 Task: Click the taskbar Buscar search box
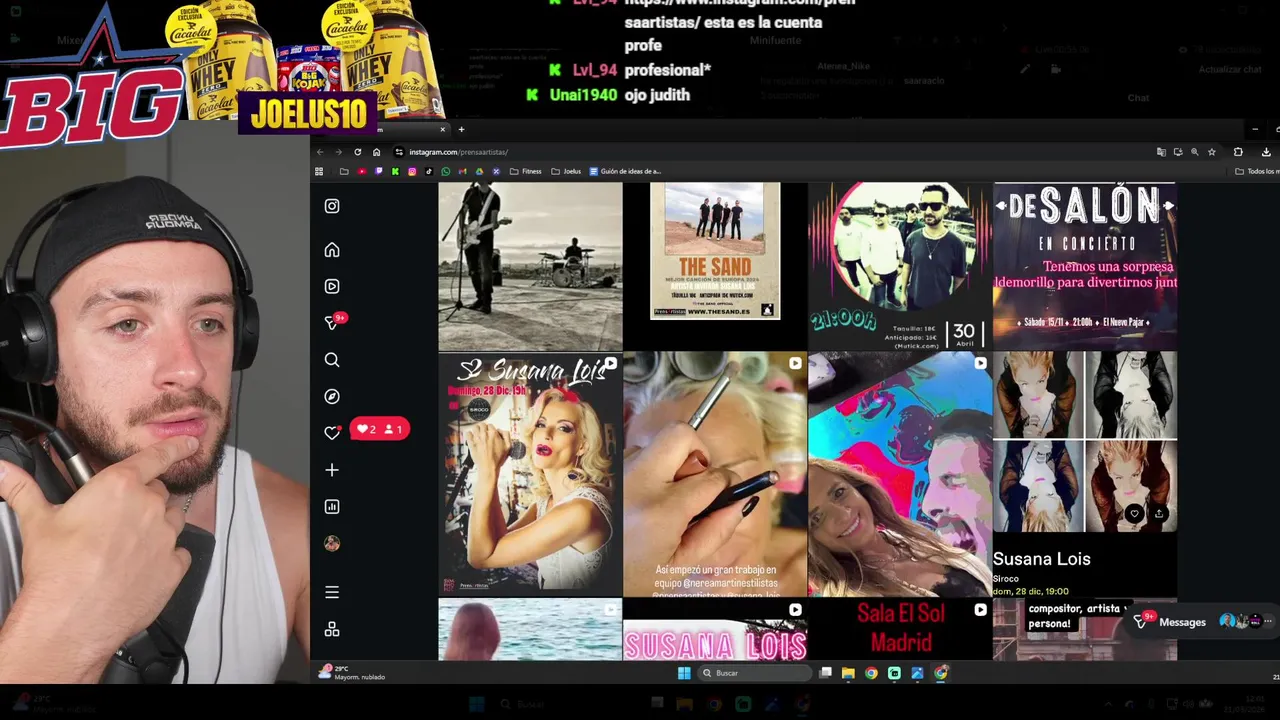755,673
